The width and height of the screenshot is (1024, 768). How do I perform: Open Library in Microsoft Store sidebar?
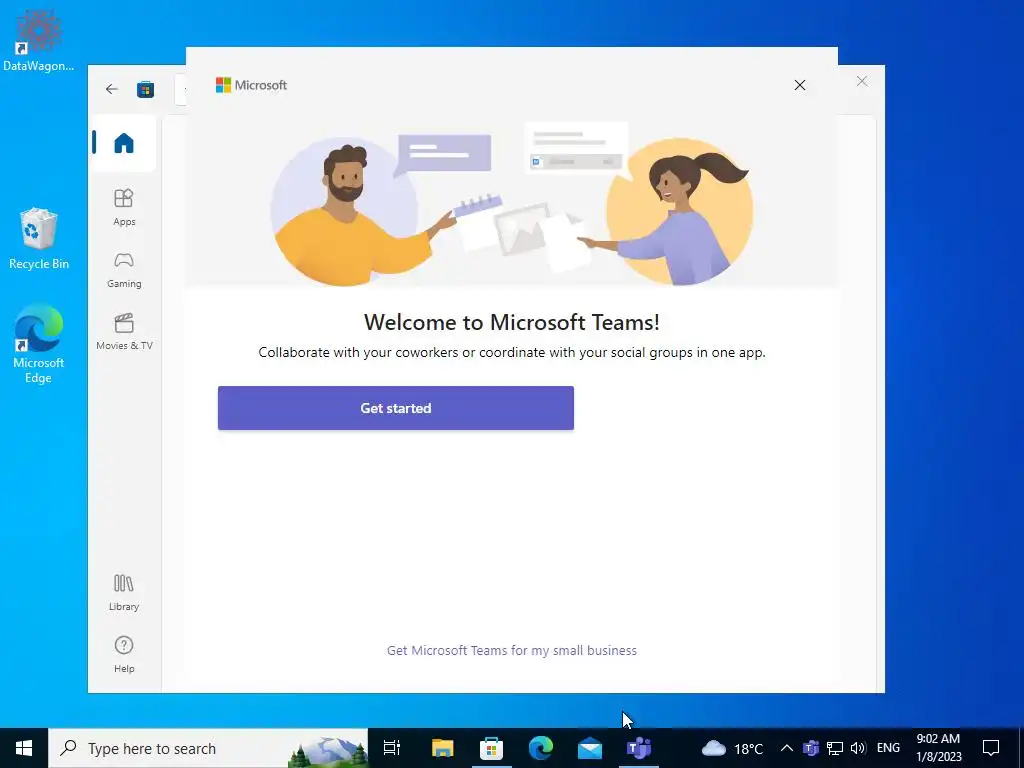(x=123, y=592)
